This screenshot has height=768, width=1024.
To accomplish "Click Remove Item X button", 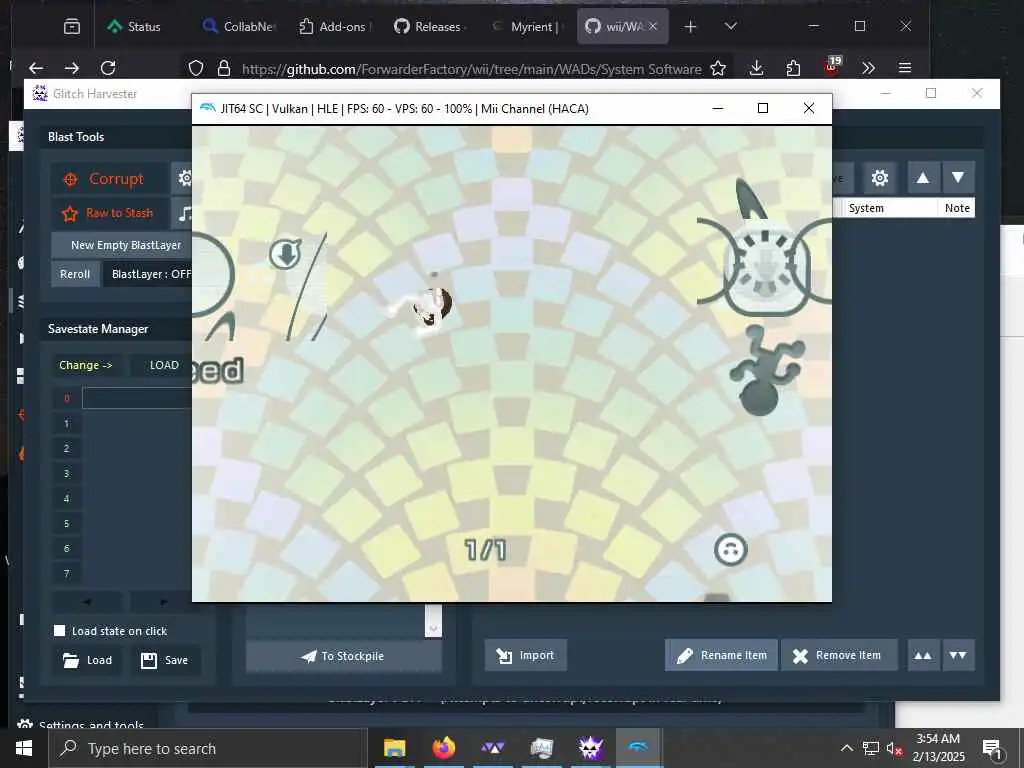I will tap(839, 655).
